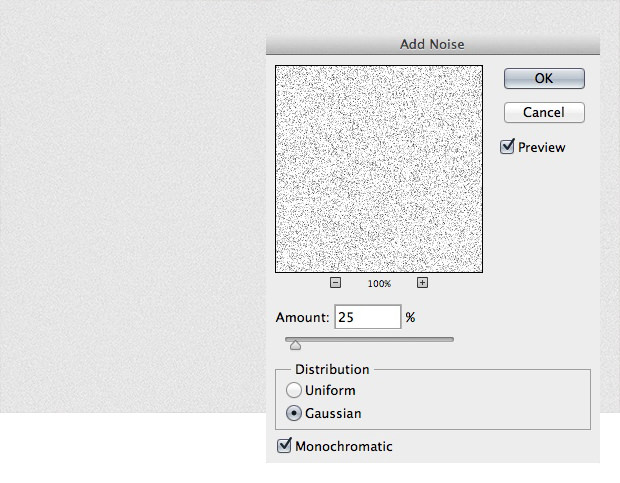Click the 100% zoom level text
The width and height of the screenshot is (620, 483).
pos(379,283)
